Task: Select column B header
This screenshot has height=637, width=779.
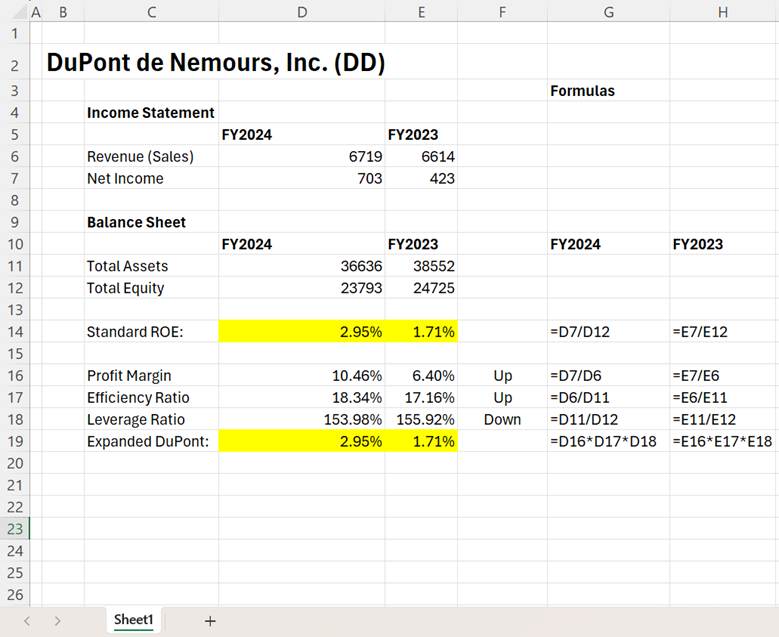Action: (63, 12)
